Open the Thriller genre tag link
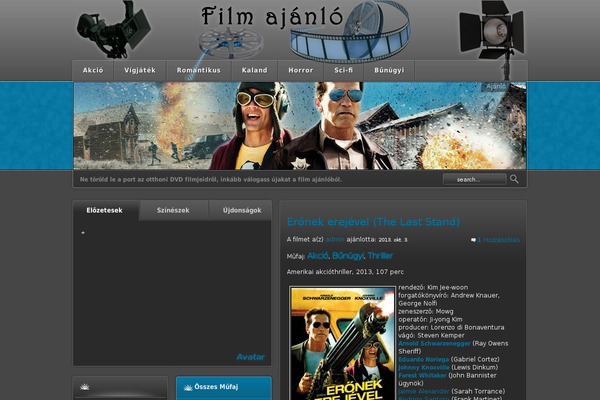Image resolution: width=600 pixels, height=400 pixels. click(x=380, y=256)
